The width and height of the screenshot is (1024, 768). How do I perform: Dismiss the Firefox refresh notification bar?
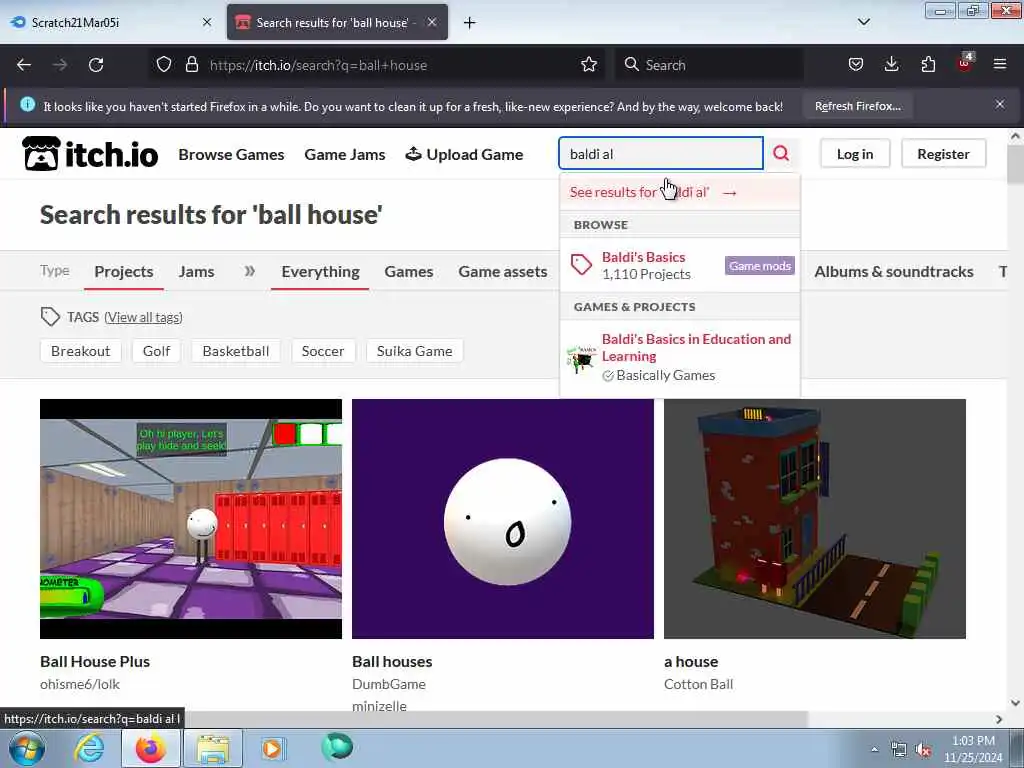[999, 104]
